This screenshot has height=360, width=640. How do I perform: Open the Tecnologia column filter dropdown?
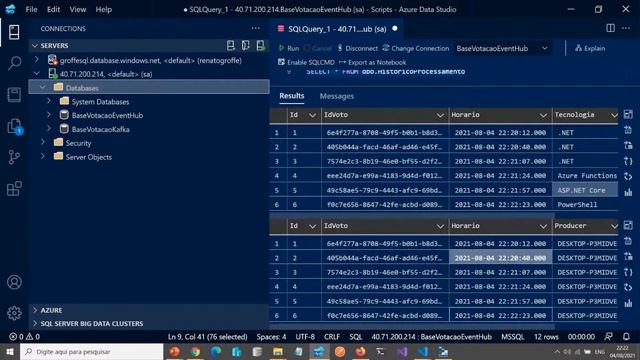tap(614, 115)
